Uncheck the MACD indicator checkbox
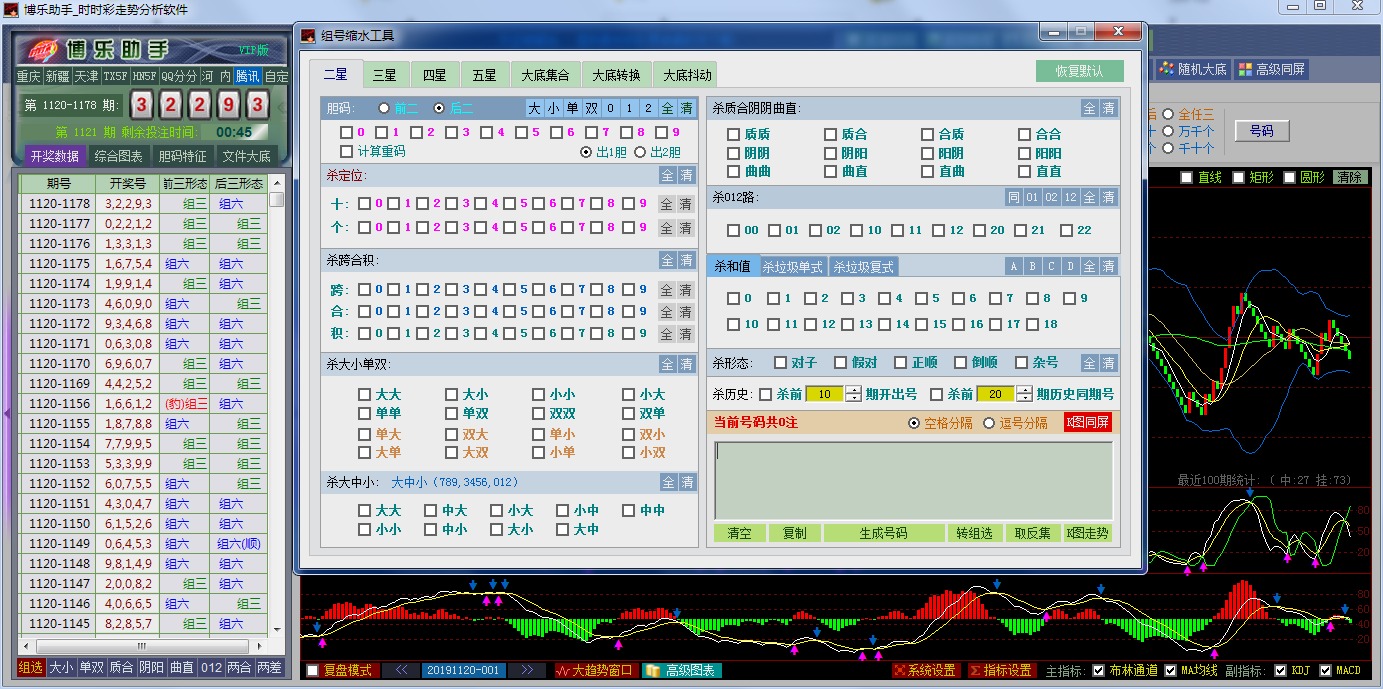The height and width of the screenshot is (689, 1383). pyautogui.click(x=1326, y=670)
